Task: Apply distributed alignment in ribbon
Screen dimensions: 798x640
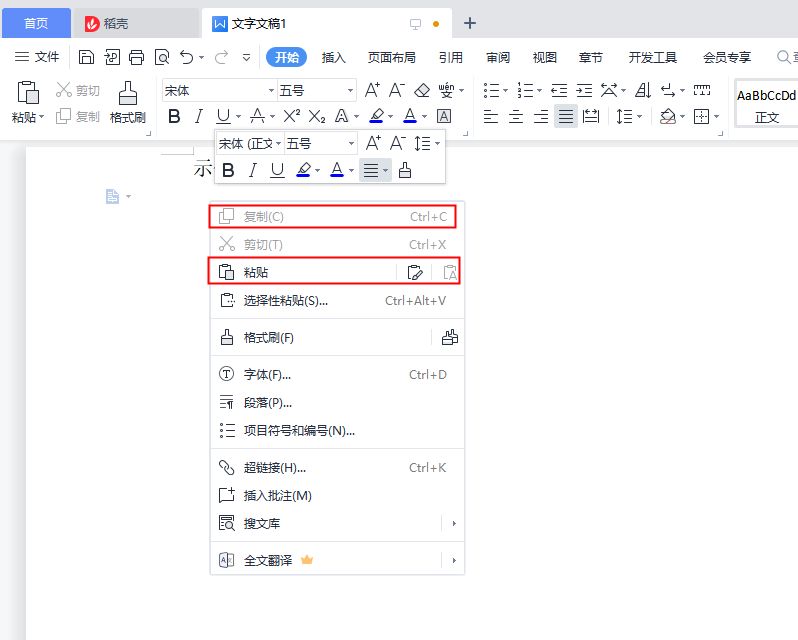Action: point(591,117)
